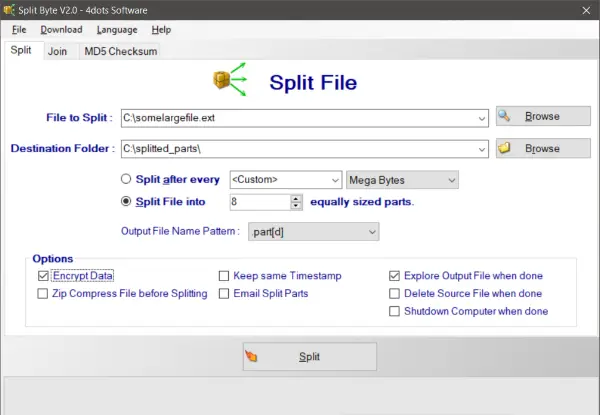Click the 'Output File Name Pattern :' label

pos(180,231)
